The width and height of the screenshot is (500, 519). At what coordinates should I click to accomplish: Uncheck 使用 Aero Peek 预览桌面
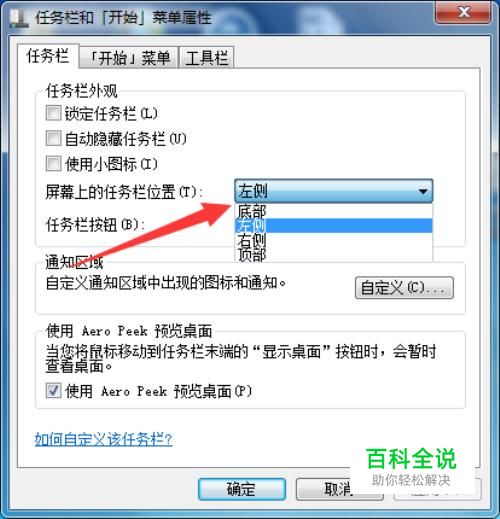53,390
